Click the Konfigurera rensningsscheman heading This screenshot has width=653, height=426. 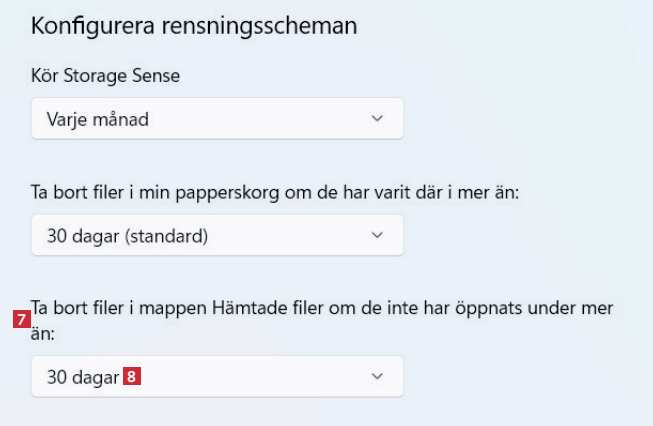pos(194,26)
